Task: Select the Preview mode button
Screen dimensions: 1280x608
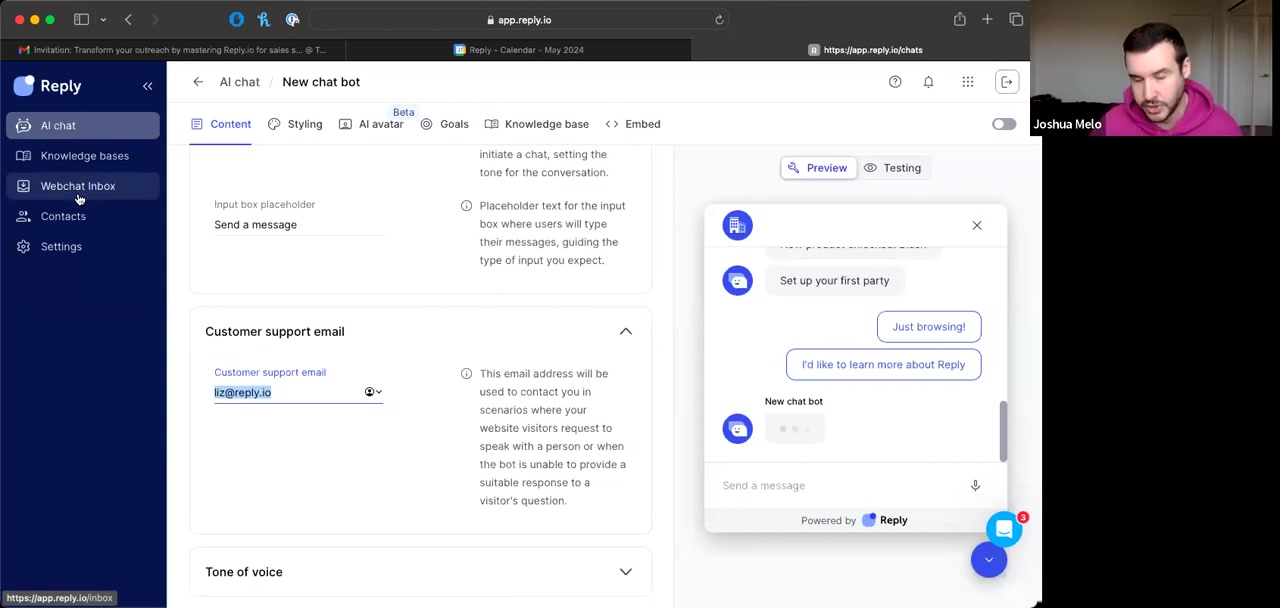Action: click(x=817, y=168)
